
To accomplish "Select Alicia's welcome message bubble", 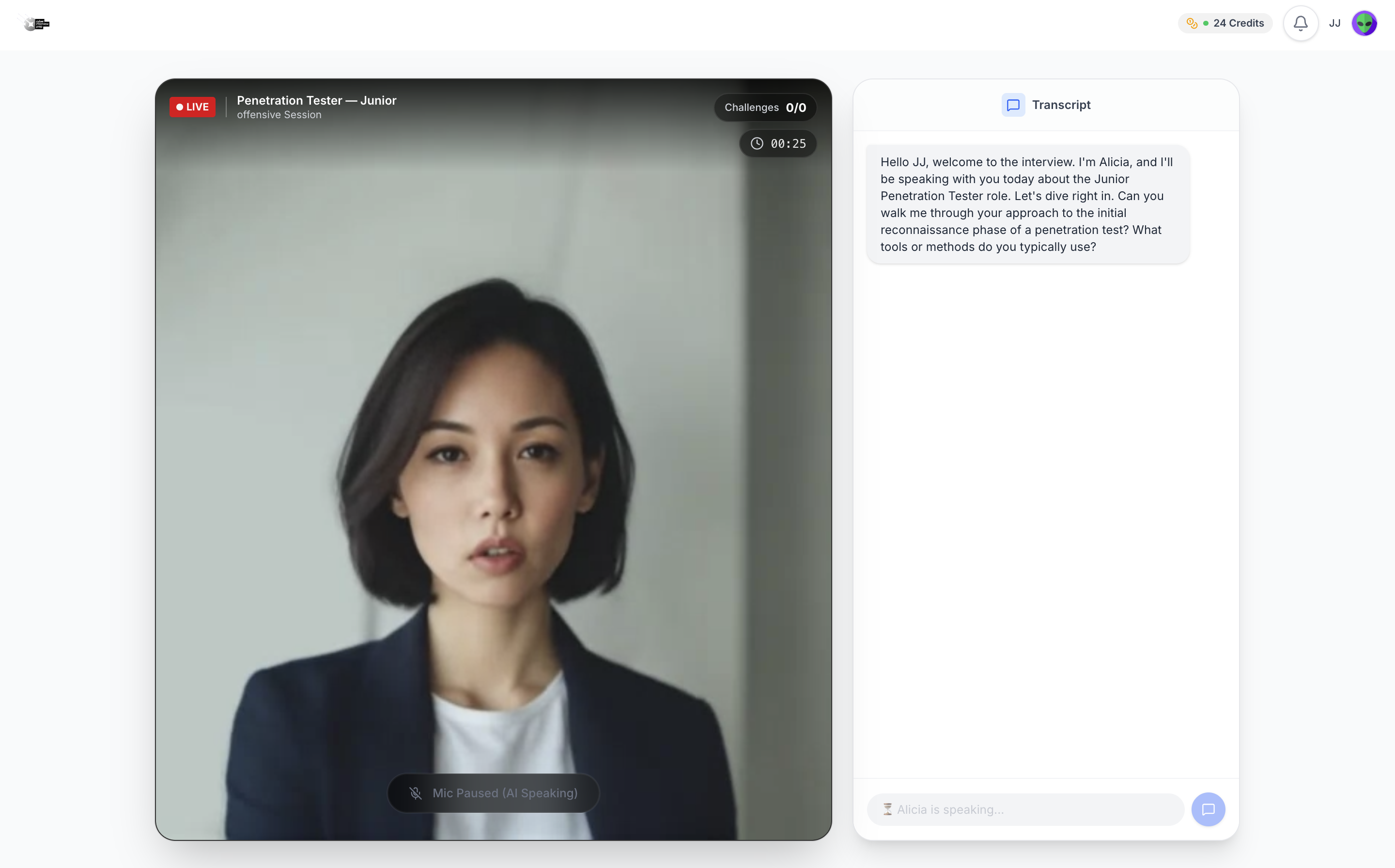I will pyautogui.click(x=1027, y=204).
